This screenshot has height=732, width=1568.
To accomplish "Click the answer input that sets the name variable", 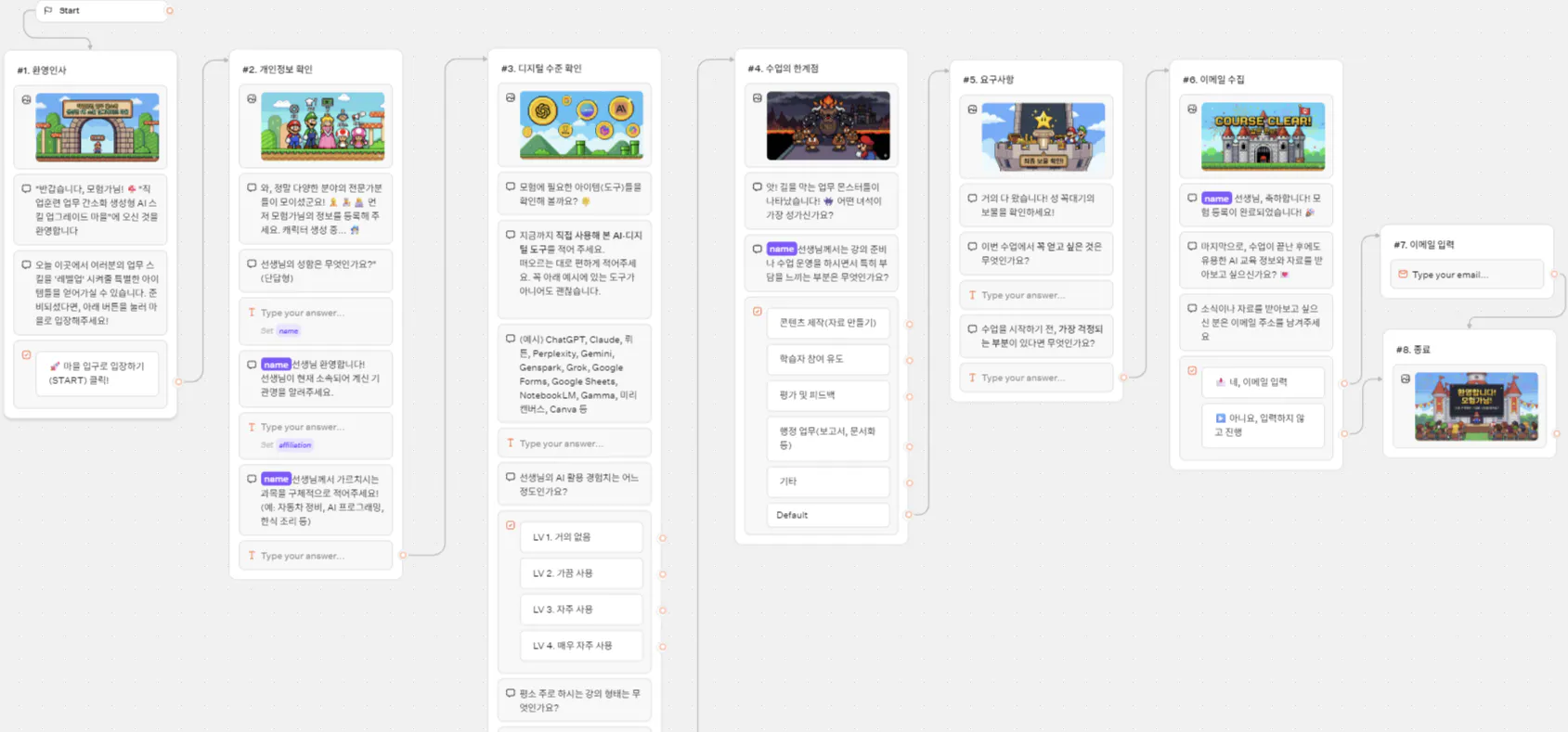I will pyautogui.click(x=316, y=321).
